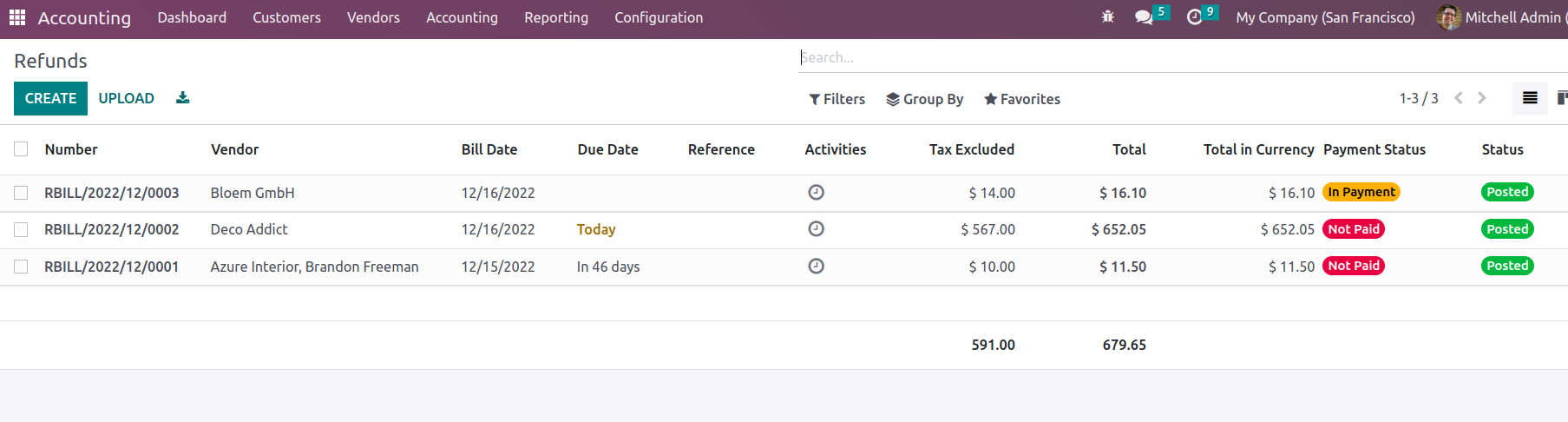1568x422 pixels.
Task: Click activity clock for RBILL/2022/12/0003
Action: tap(816, 193)
